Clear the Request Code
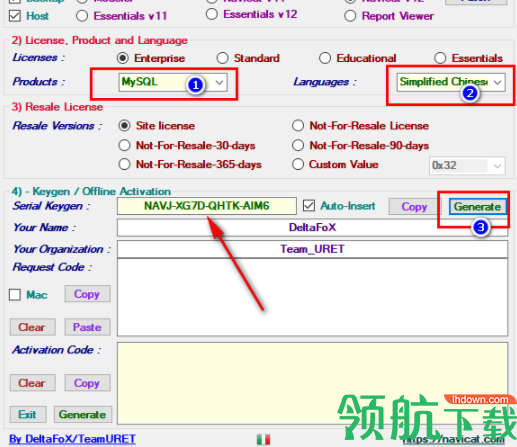 coord(32,327)
